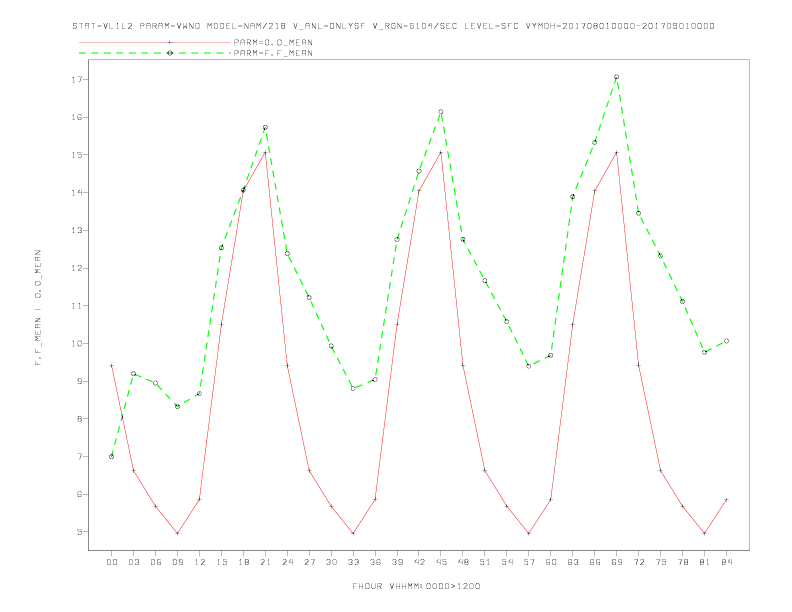Click the x-axis label FHOUR VHHMM:0000>1200
This screenshot has width=792, height=612.
tap(416, 586)
